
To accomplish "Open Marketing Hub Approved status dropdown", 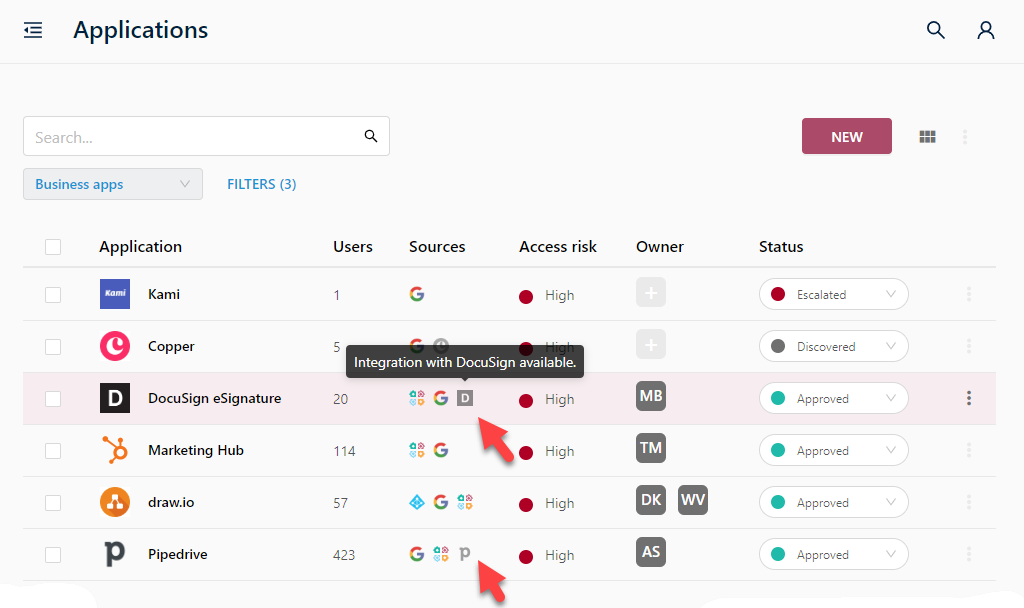I will [833, 450].
